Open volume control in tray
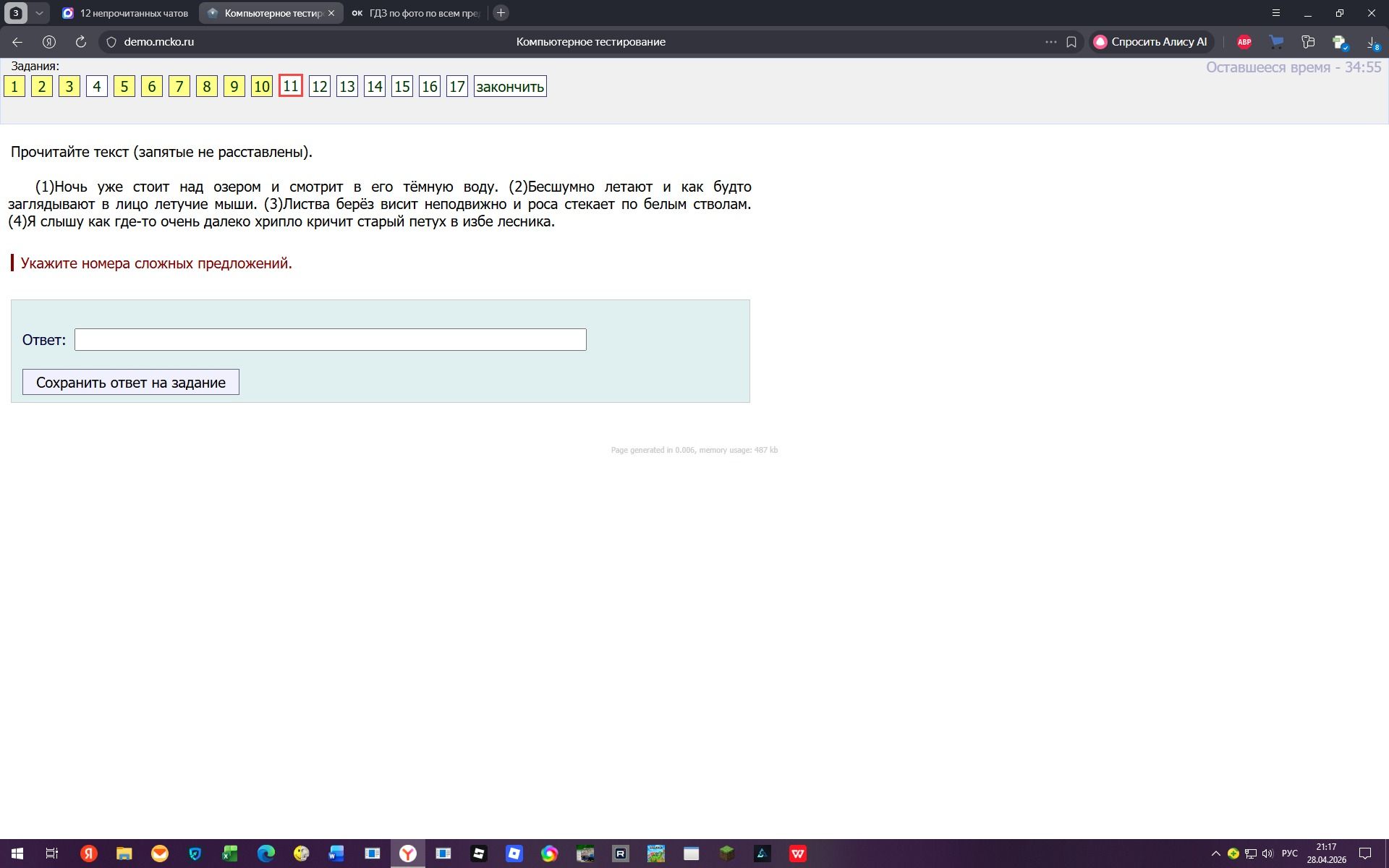This screenshot has height=868, width=1389. (1267, 854)
